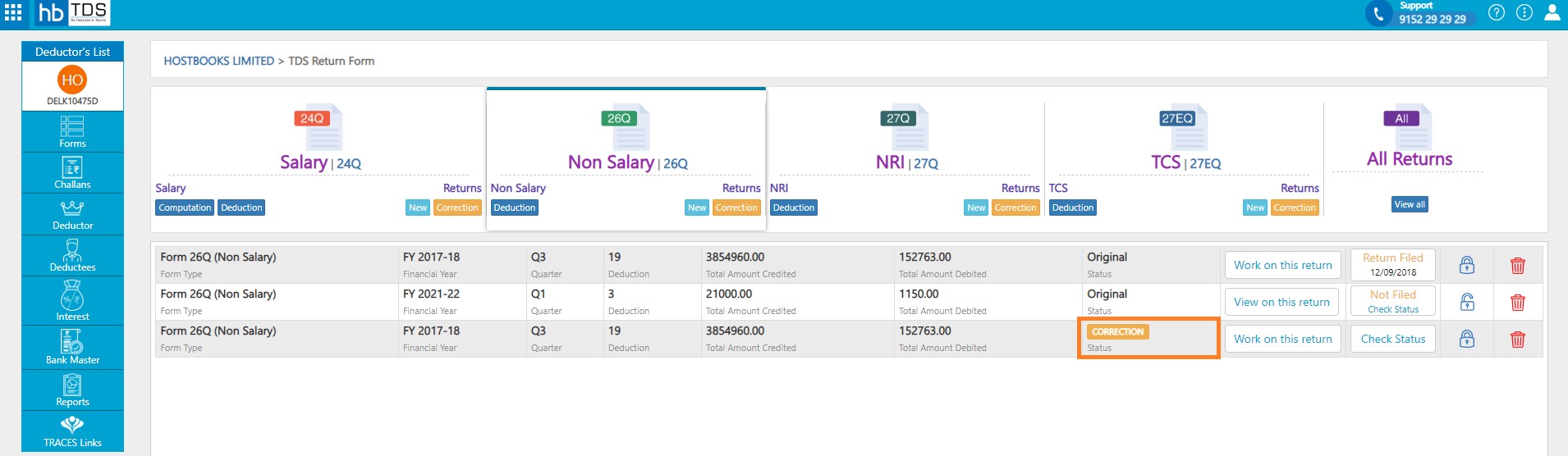Click New return button under Salary
1568x456 pixels.
pyautogui.click(x=418, y=207)
